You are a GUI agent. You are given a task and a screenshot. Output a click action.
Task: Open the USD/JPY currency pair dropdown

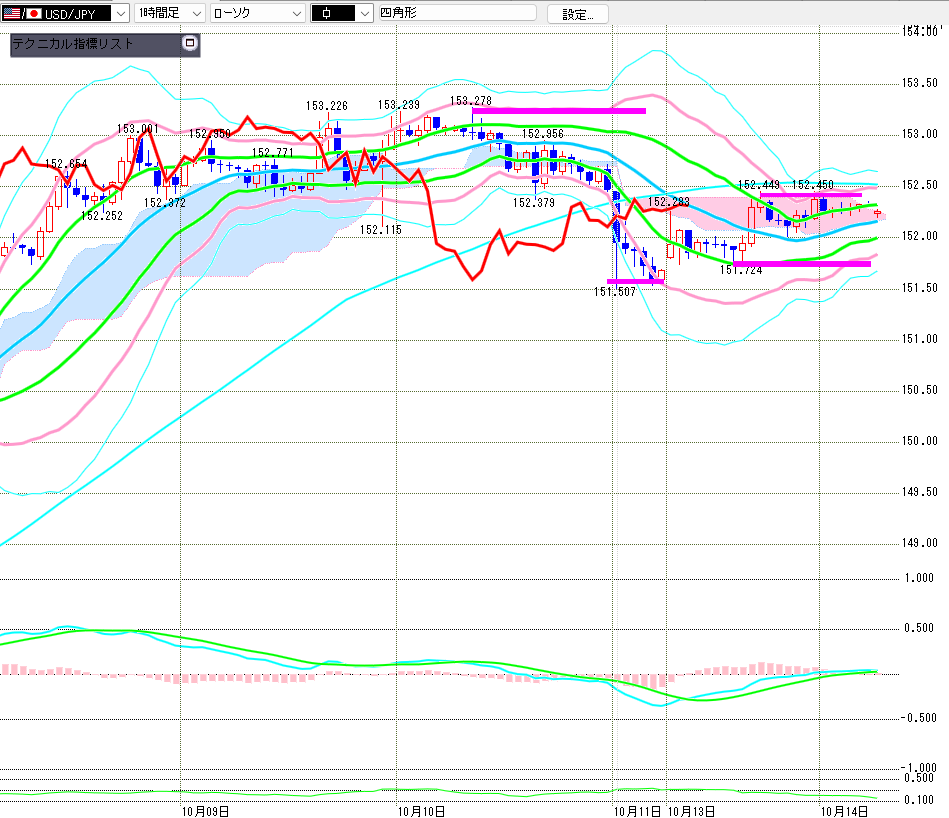click(121, 14)
